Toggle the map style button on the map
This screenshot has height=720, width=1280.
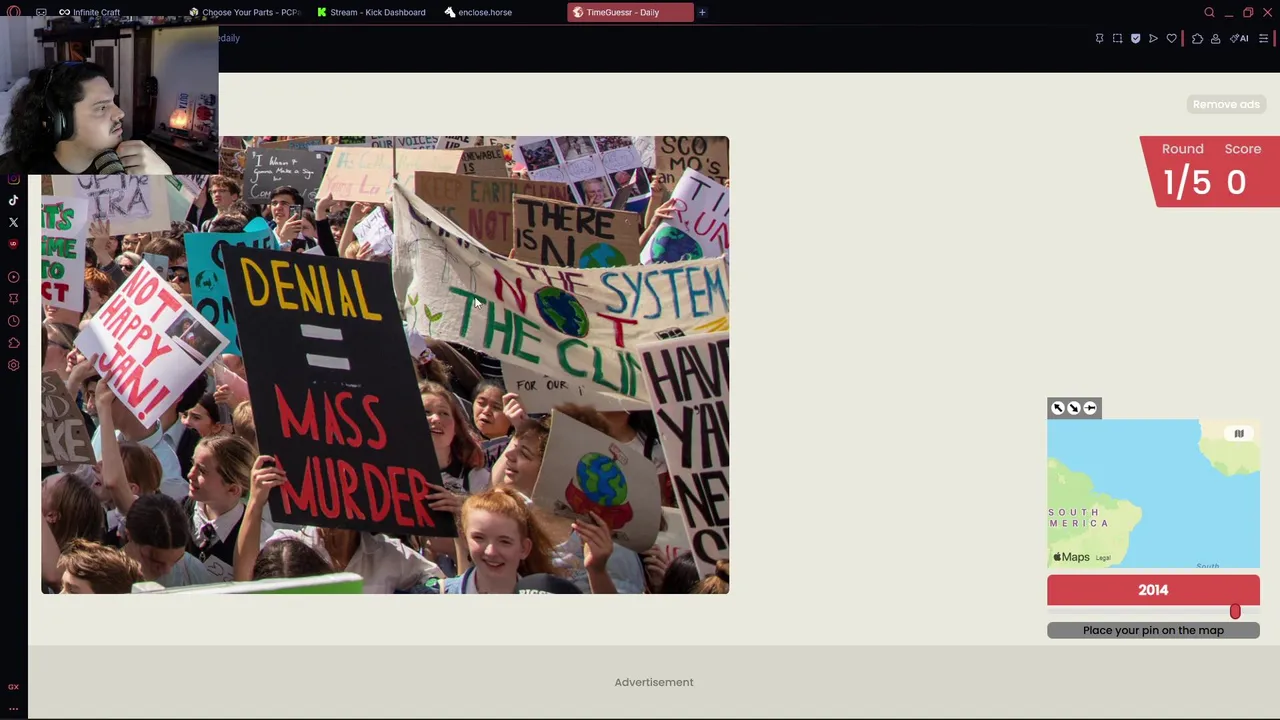(1239, 434)
